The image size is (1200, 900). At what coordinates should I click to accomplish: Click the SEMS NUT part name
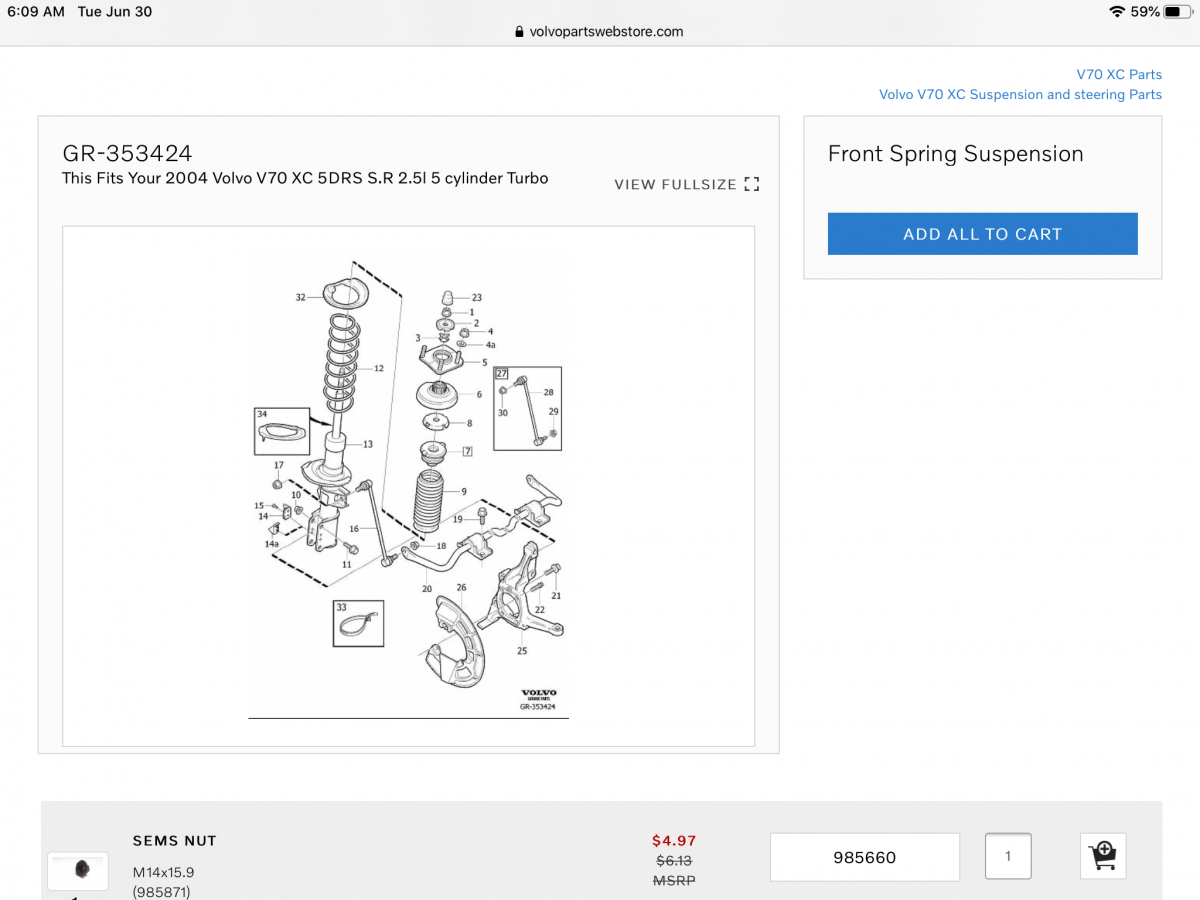[175, 841]
